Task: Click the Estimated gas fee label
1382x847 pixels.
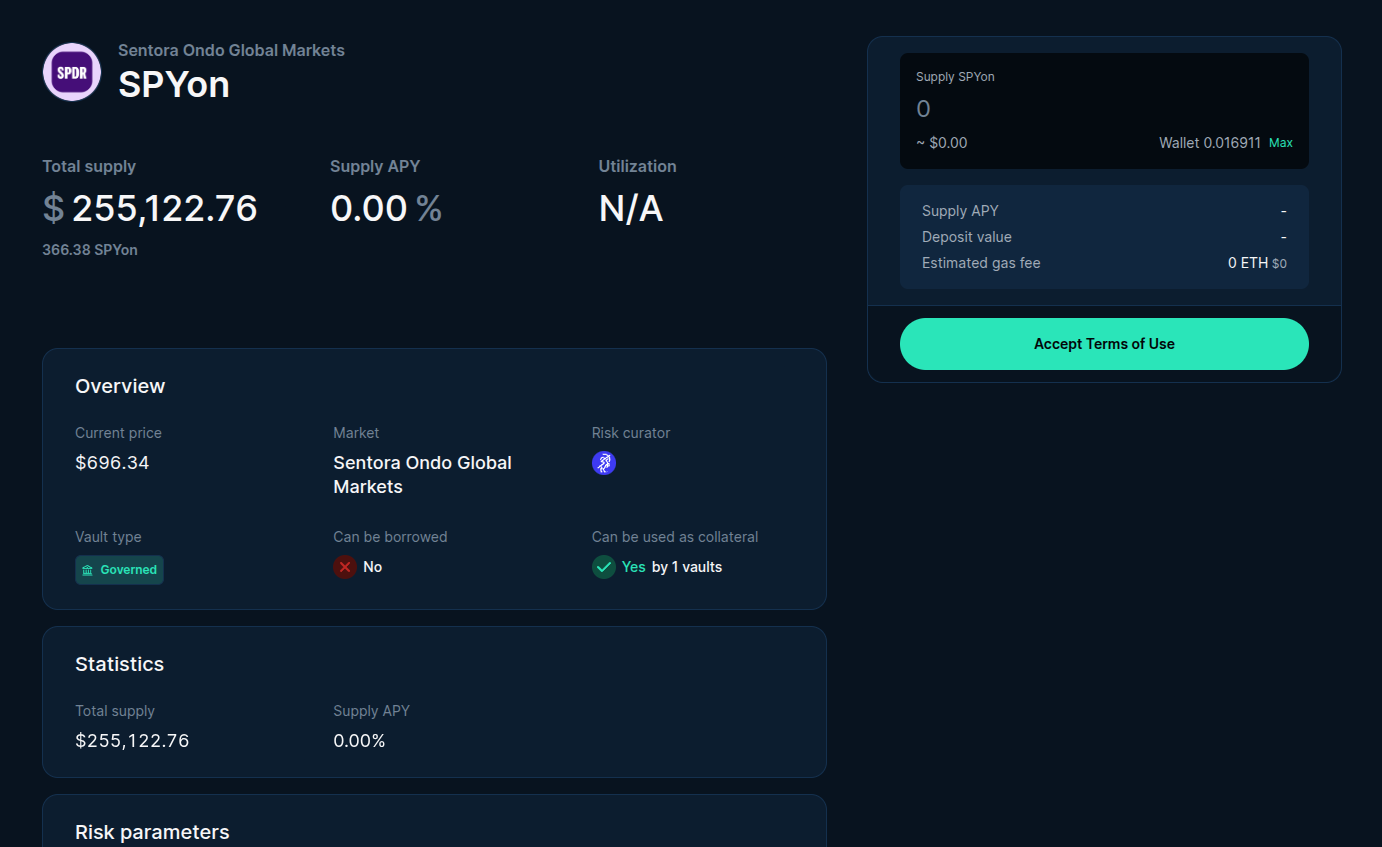Action: click(x=981, y=263)
